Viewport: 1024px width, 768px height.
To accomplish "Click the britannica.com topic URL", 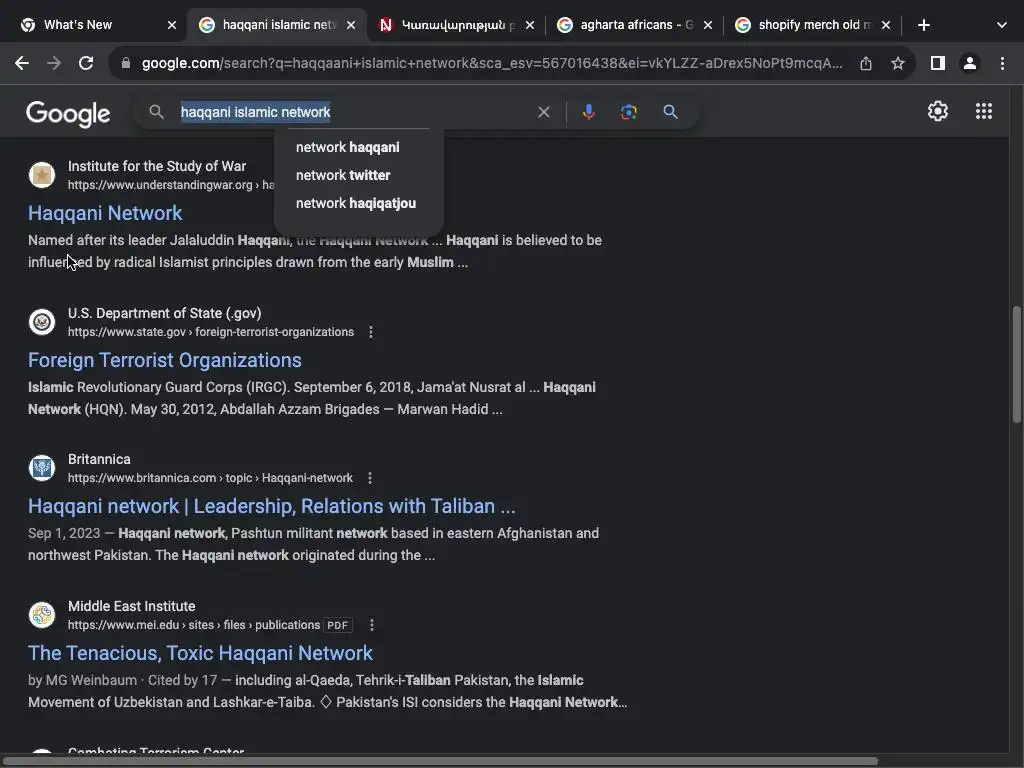I will point(210,478).
